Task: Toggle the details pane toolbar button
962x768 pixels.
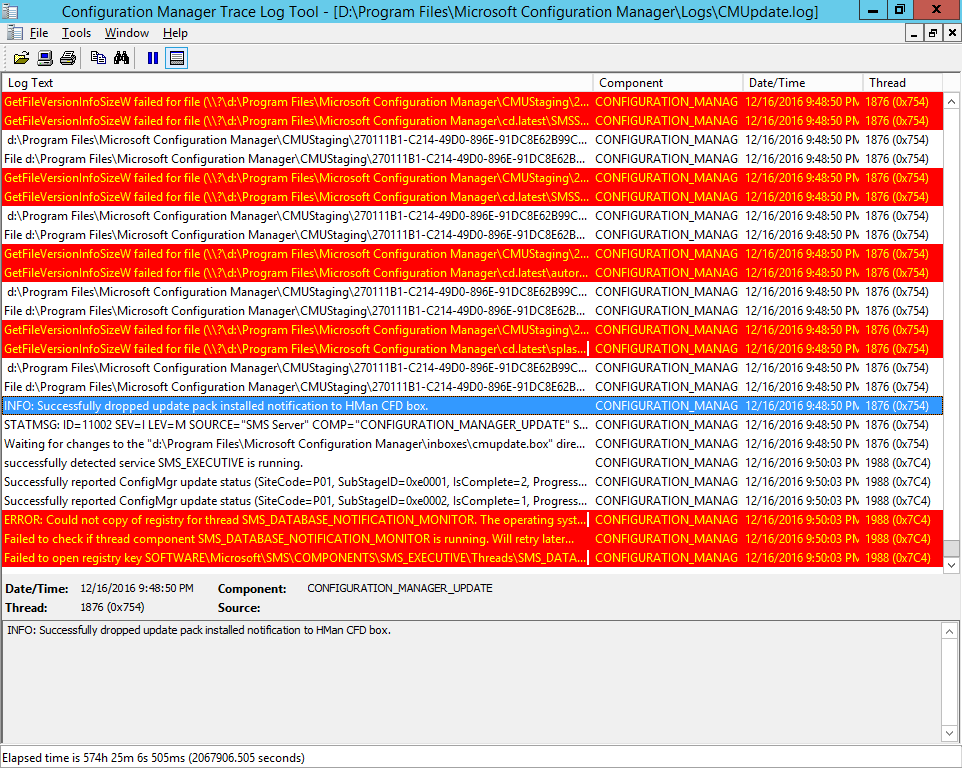Action: tap(177, 58)
